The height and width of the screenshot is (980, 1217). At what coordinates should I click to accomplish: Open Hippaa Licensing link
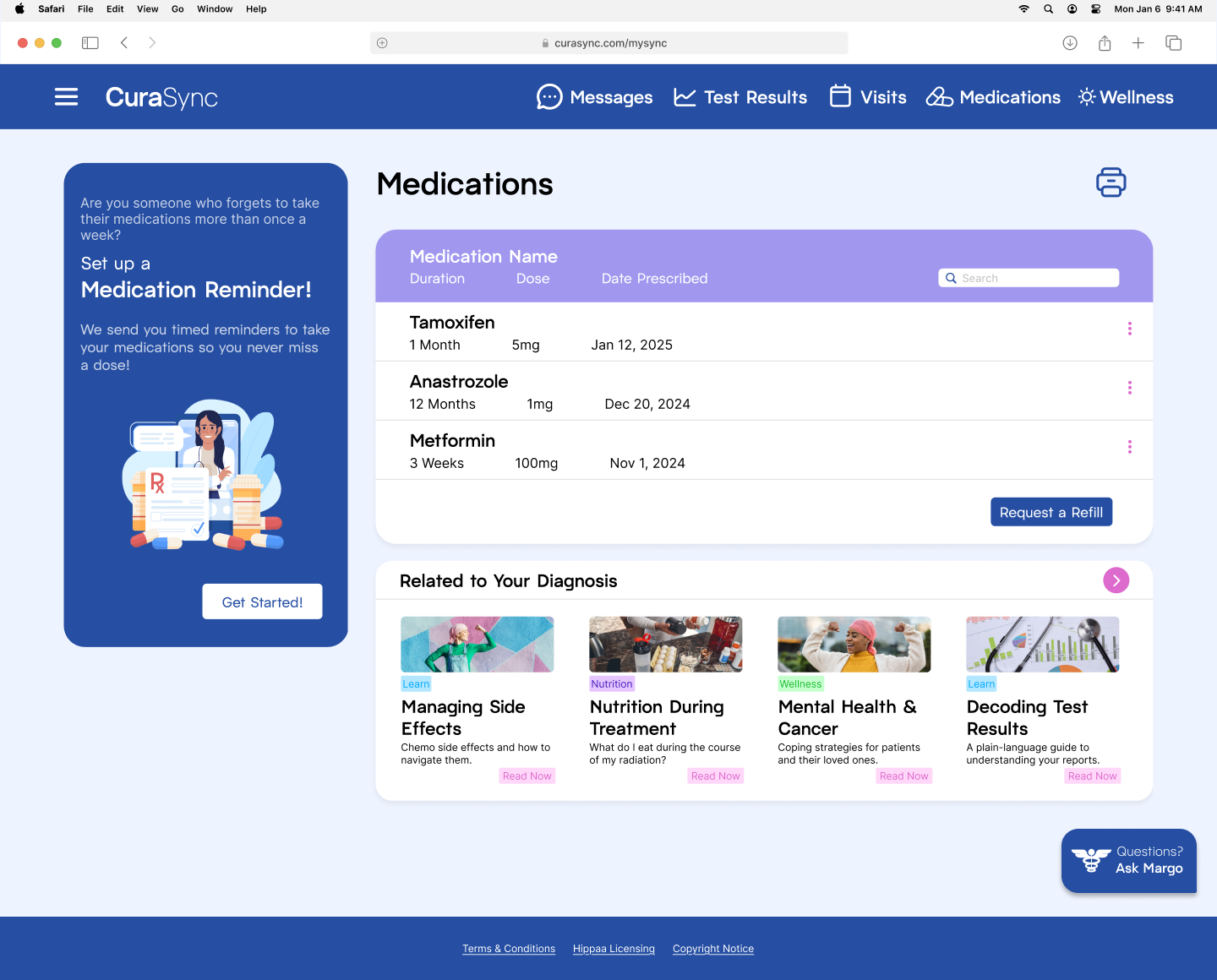coord(614,949)
